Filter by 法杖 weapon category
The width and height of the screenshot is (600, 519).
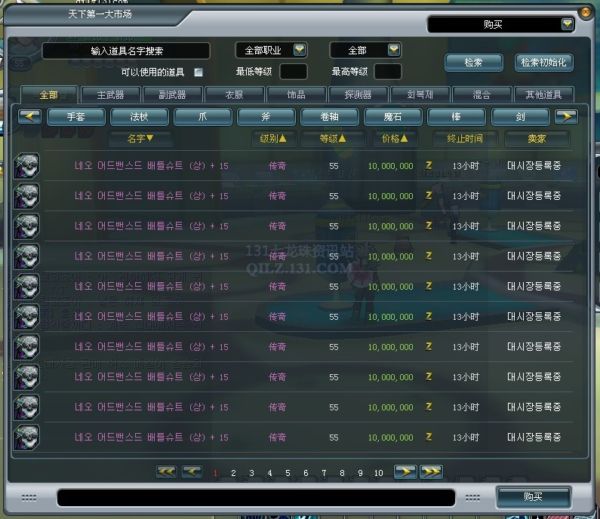click(139, 116)
